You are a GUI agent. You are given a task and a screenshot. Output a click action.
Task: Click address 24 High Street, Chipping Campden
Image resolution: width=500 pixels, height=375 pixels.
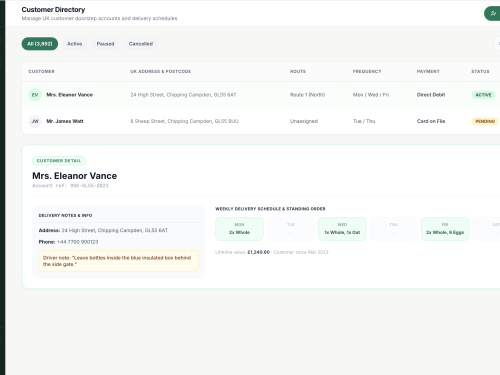pos(183,95)
